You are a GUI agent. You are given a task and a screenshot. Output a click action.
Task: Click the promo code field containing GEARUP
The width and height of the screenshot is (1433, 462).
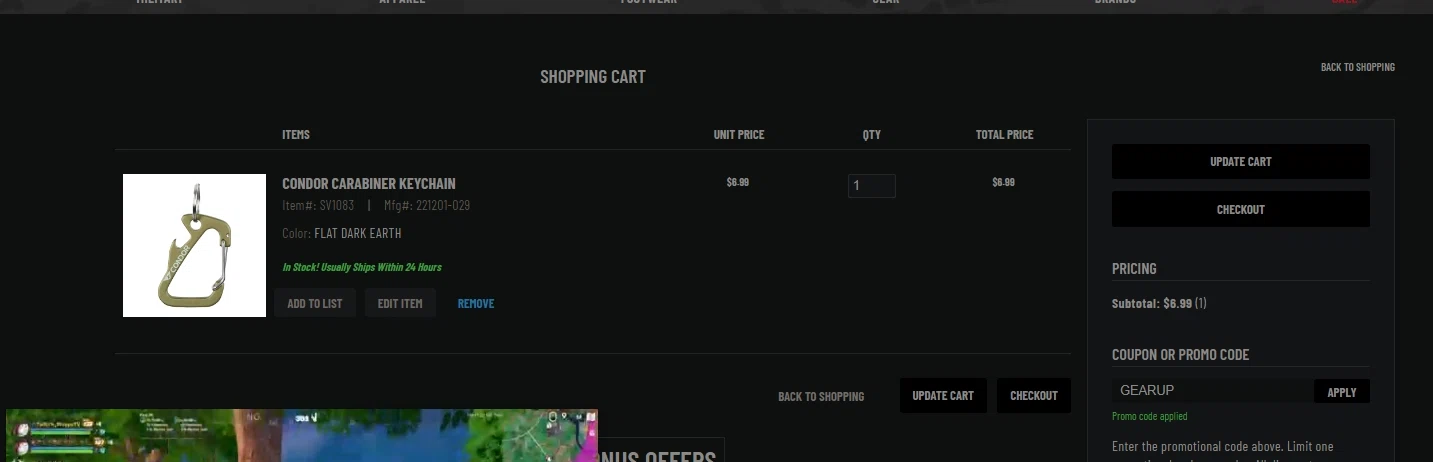1212,391
